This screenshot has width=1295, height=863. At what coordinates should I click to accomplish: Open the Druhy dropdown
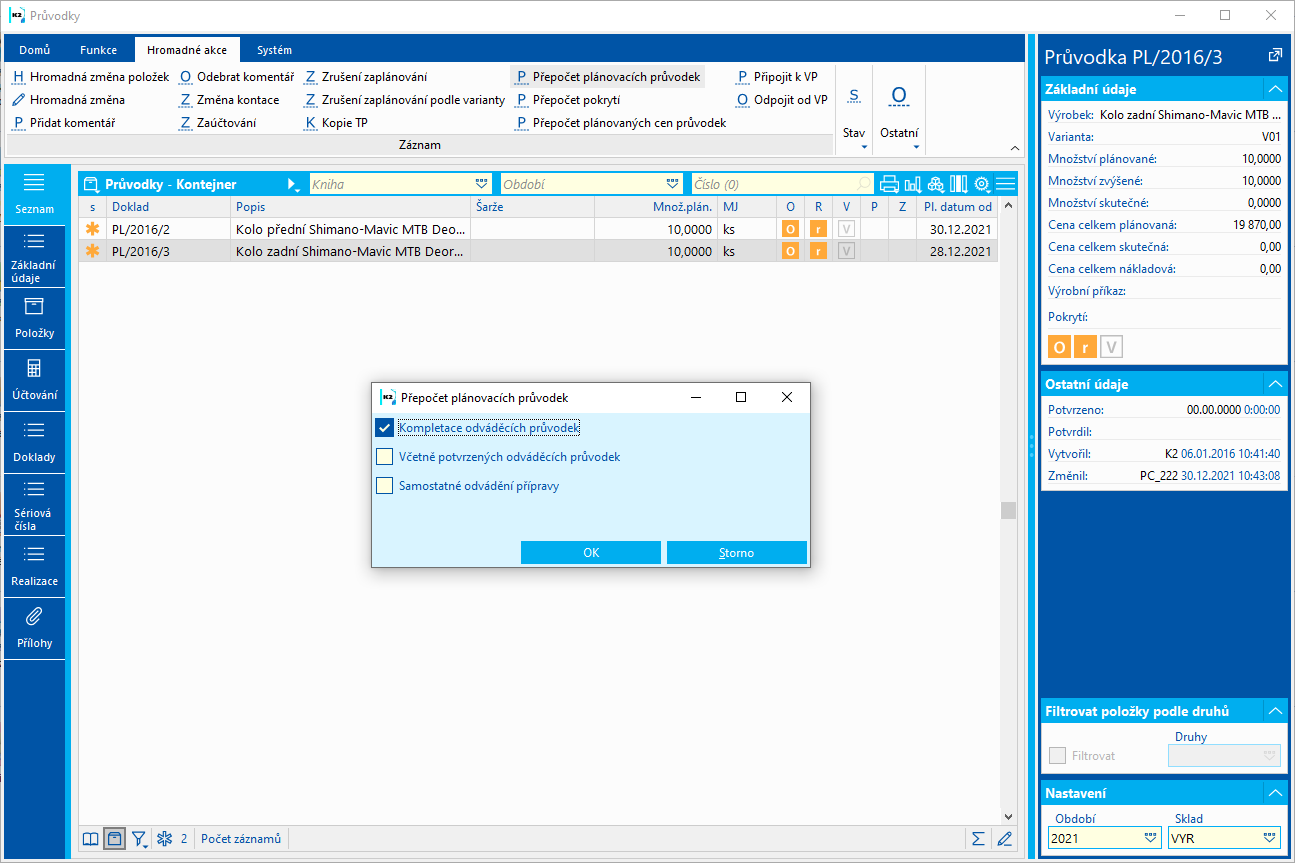pos(1270,755)
